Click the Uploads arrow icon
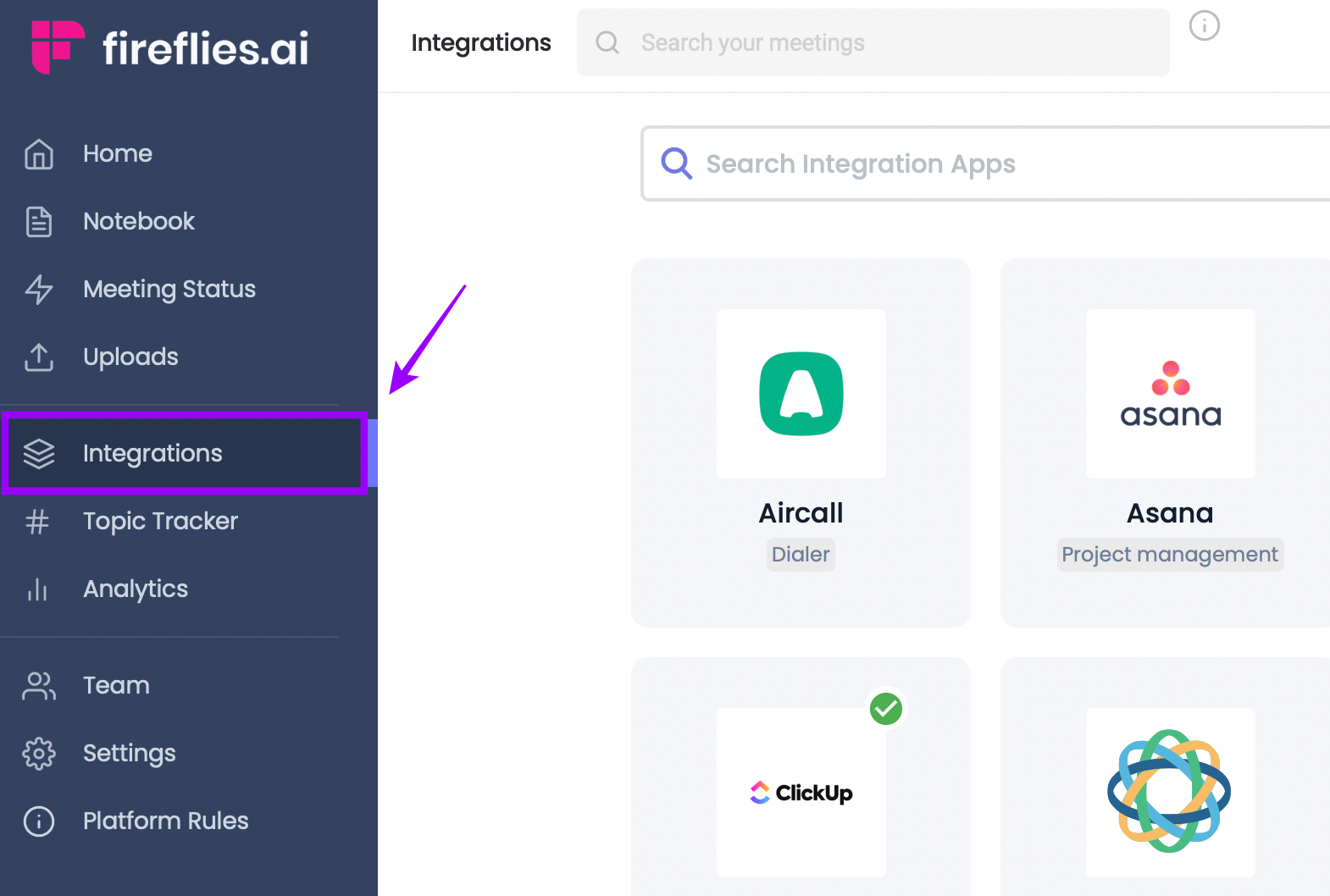This screenshot has width=1330, height=896. pyautogui.click(x=39, y=357)
